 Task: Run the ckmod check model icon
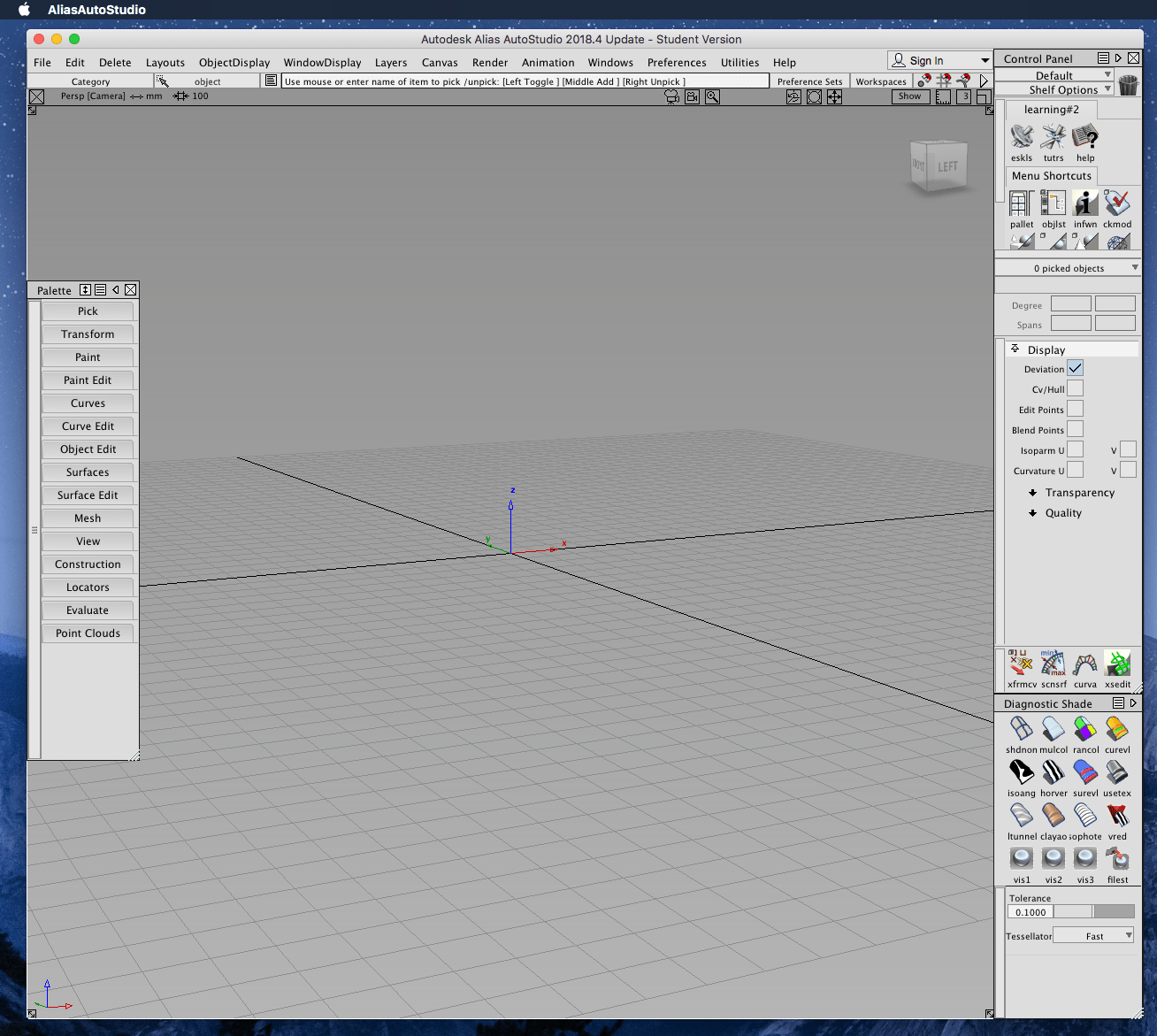tap(1117, 203)
